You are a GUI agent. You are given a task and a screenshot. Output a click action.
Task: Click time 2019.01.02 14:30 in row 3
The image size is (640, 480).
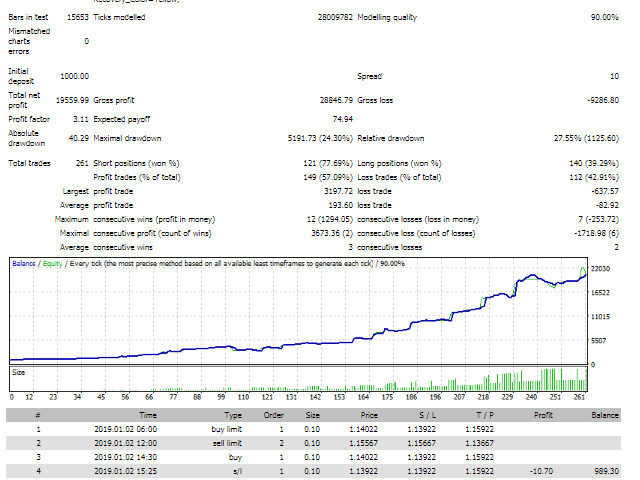pyautogui.click(x=126, y=457)
